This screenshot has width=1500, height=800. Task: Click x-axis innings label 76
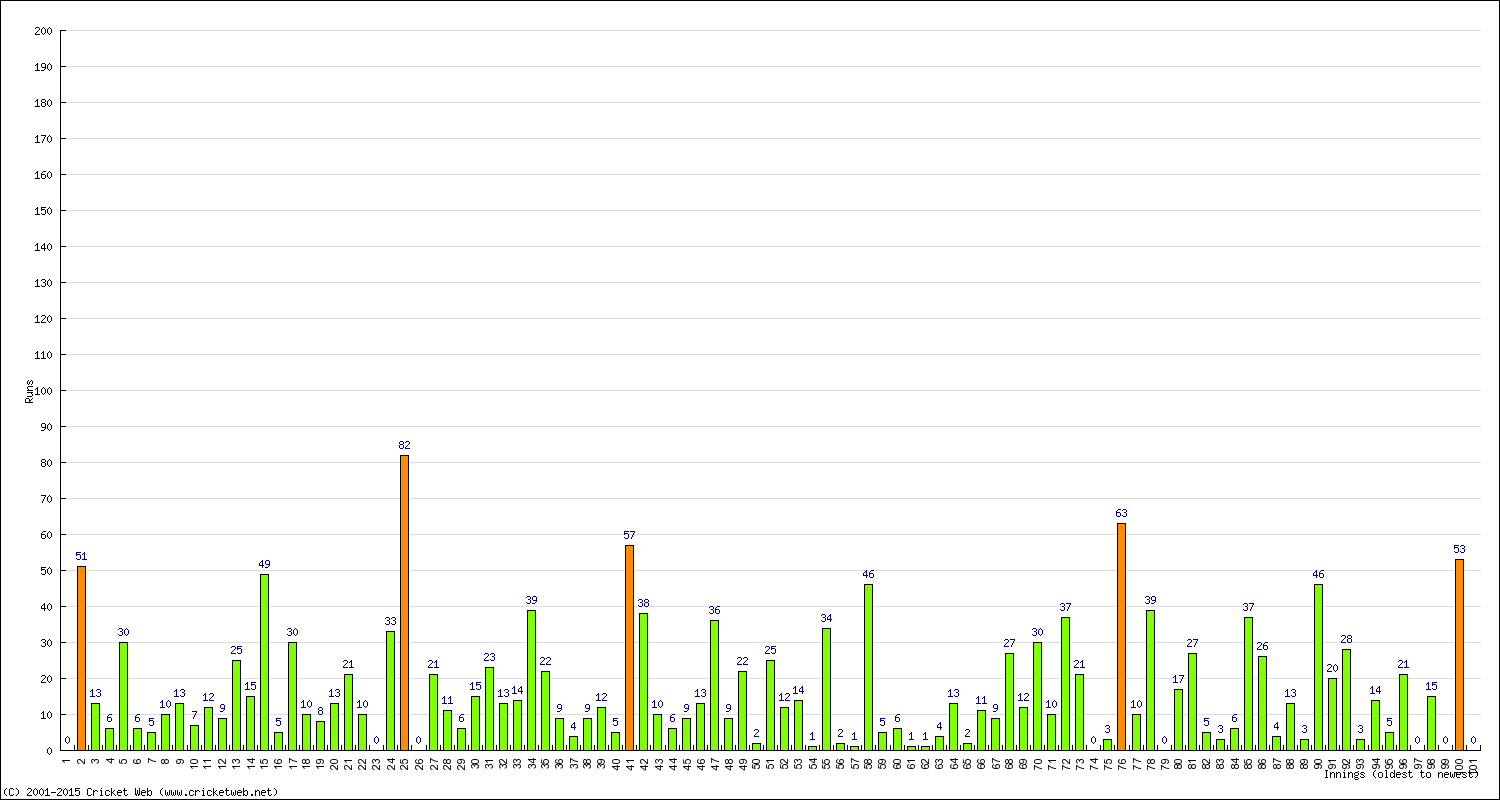tap(1122, 762)
